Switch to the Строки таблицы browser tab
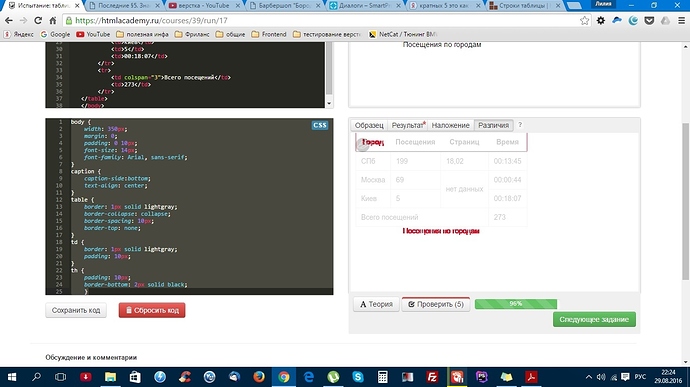Image resolution: width=690 pixels, height=387 pixels. coord(525,6)
